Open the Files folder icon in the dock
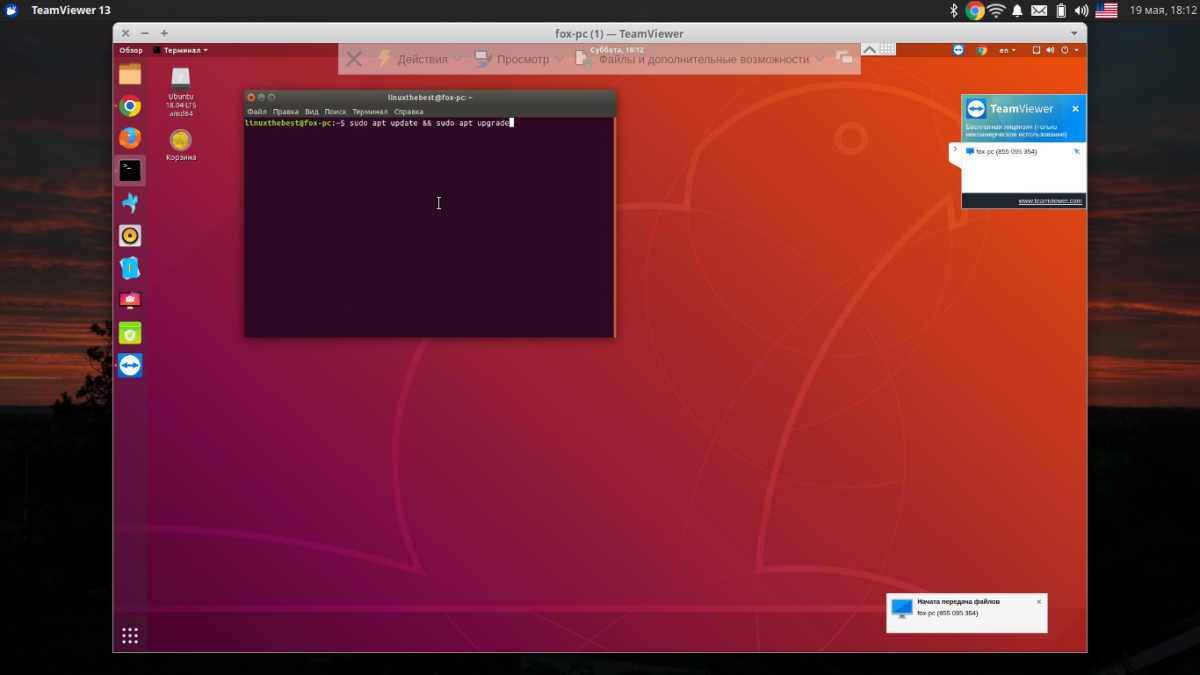The width and height of the screenshot is (1200, 675). (x=130, y=74)
